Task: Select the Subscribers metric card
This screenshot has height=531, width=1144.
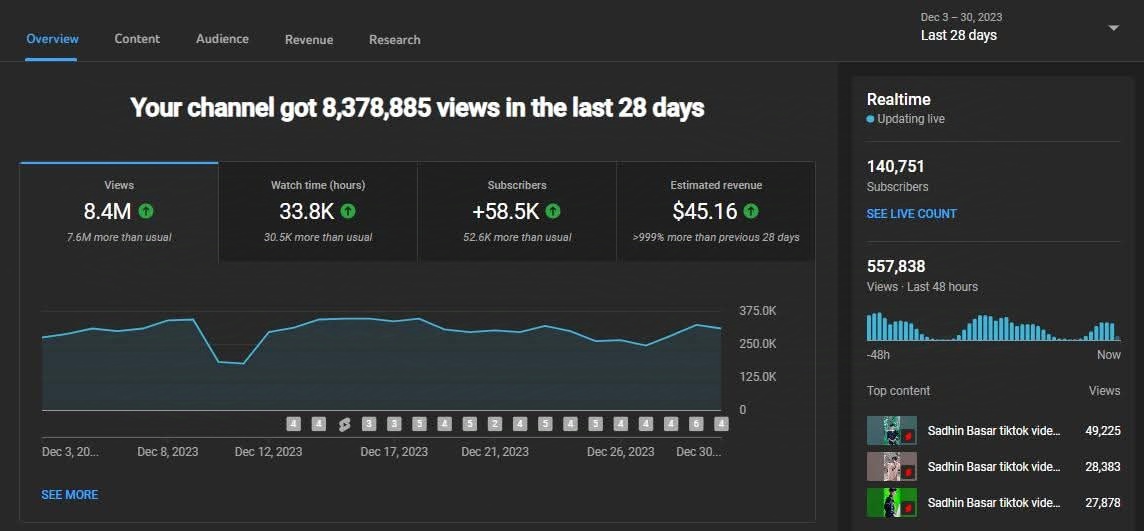Action: click(x=517, y=212)
